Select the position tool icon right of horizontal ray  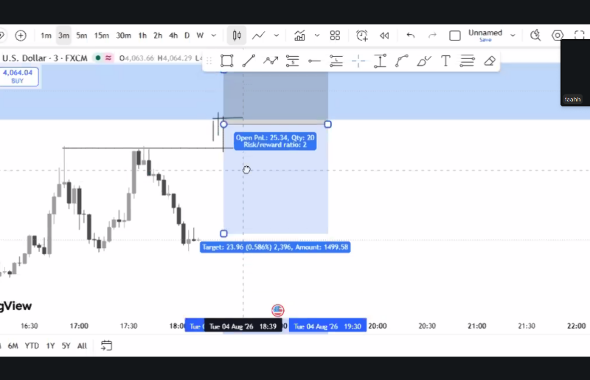(x=336, y=61)
